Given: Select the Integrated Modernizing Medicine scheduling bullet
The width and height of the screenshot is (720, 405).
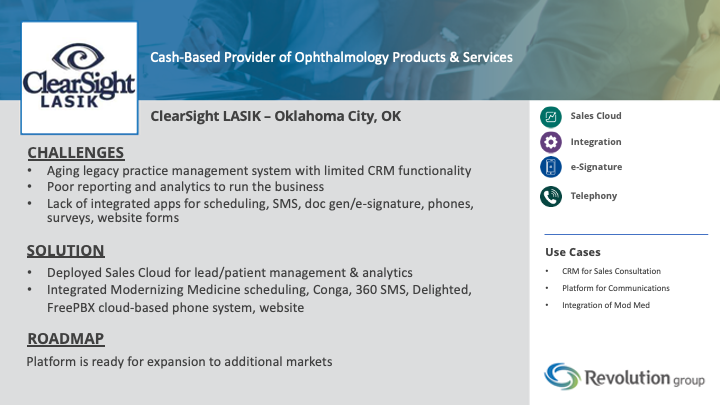Looking at the screenshot, I should click(x=259, y=298).
